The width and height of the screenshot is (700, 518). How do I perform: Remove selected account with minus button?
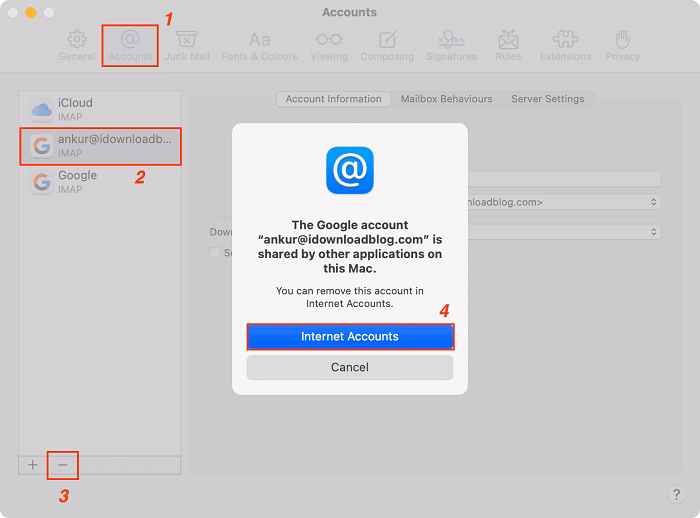[x=62, y=465]
